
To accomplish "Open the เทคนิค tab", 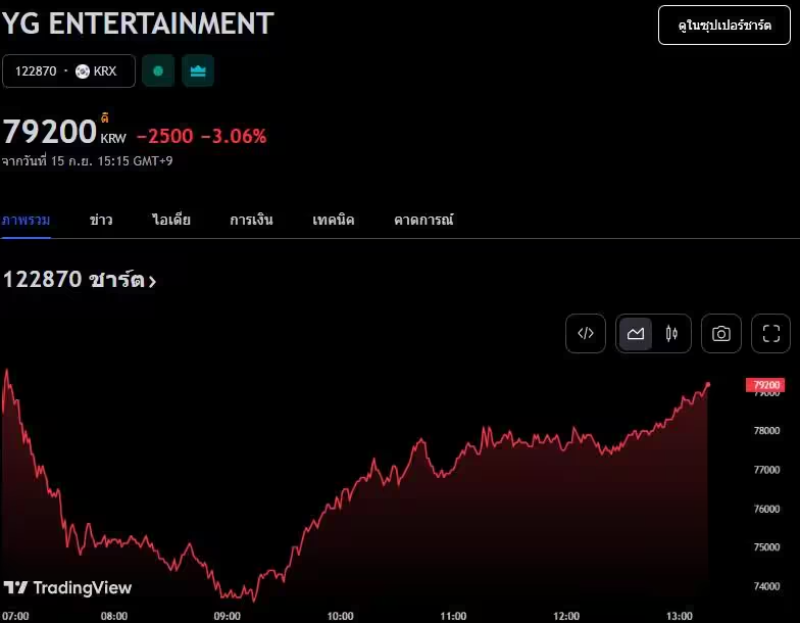I will click(x=333, y=220).
